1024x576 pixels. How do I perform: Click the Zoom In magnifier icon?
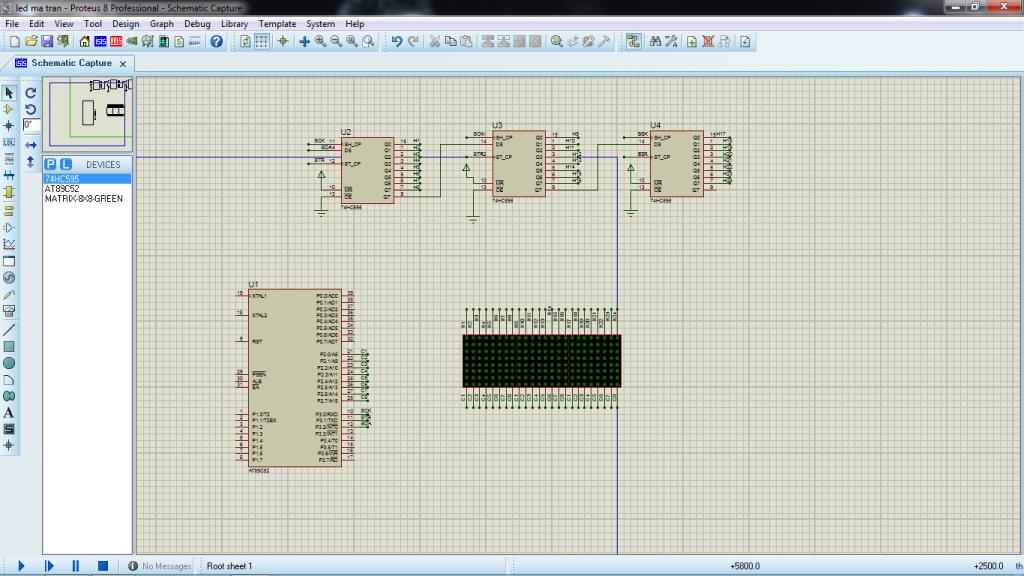320,42
